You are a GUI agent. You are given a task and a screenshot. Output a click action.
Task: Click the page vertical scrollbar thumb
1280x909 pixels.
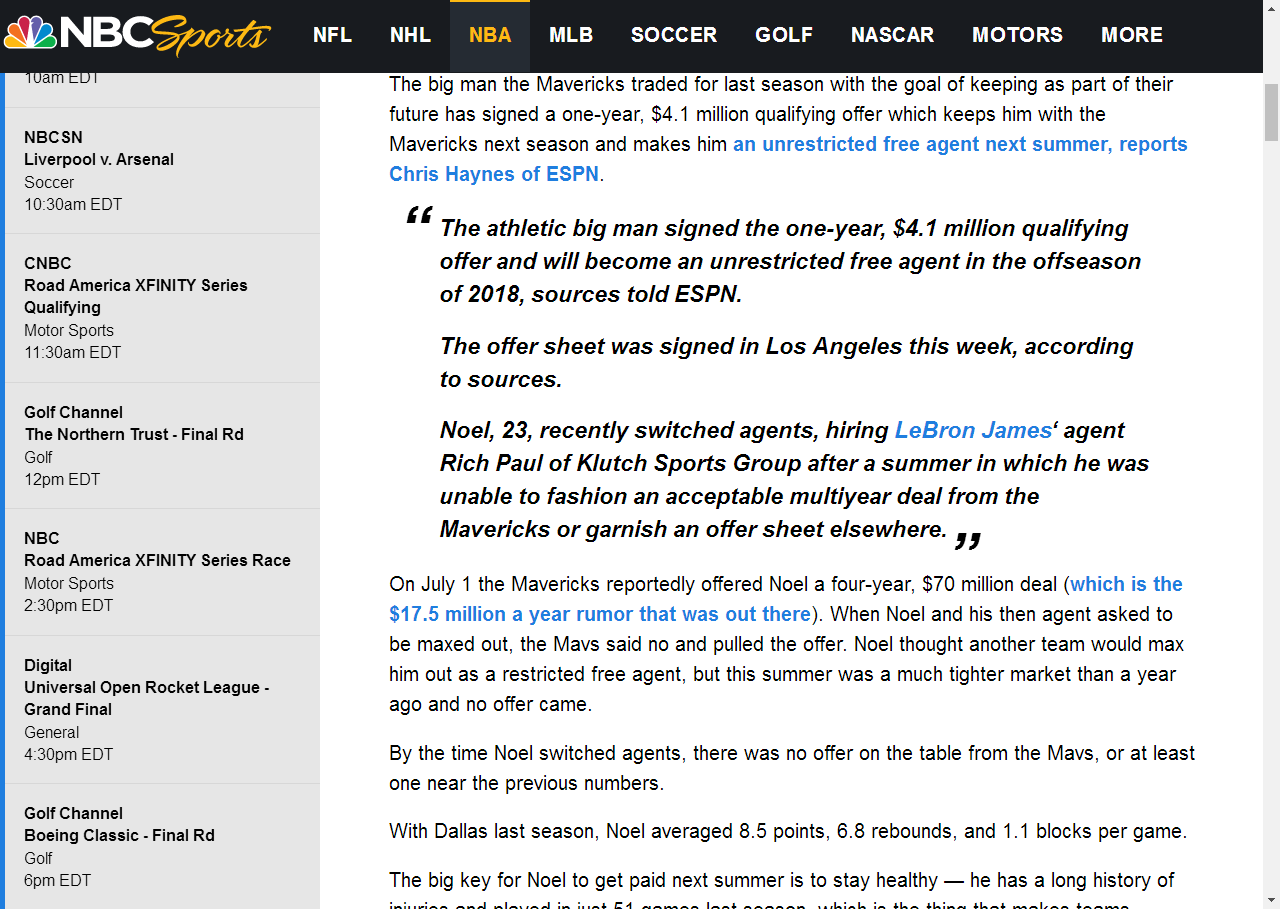[1271, 113]
